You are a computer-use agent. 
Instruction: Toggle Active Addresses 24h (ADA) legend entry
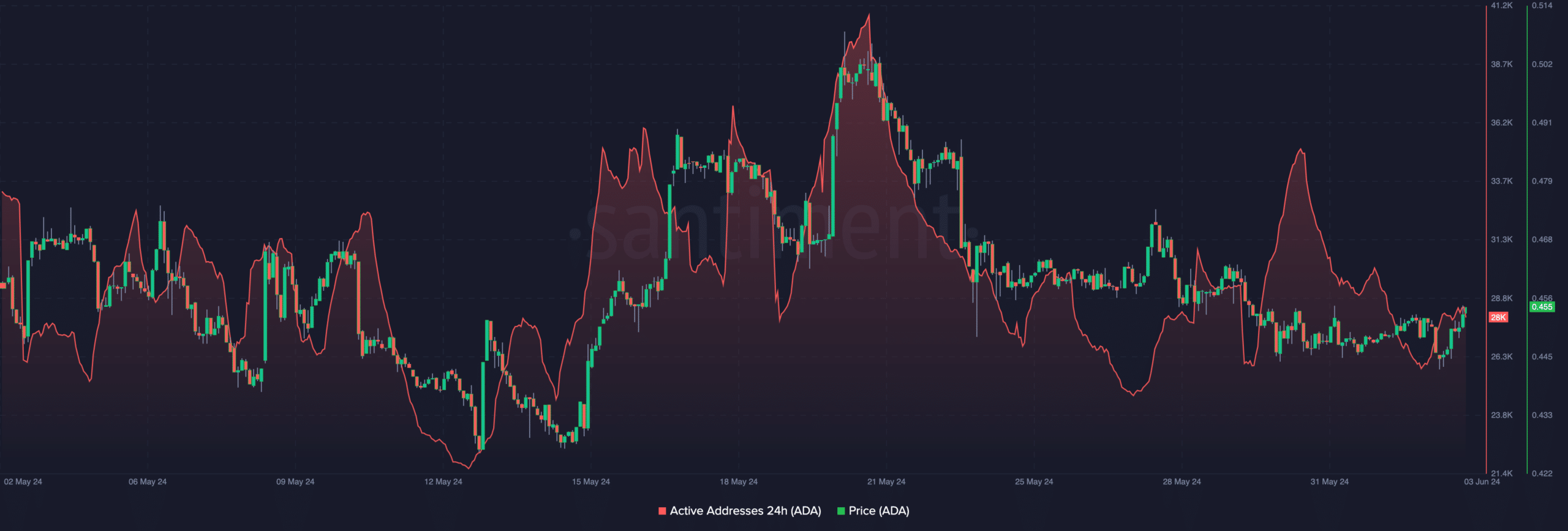tap(739, 511)
